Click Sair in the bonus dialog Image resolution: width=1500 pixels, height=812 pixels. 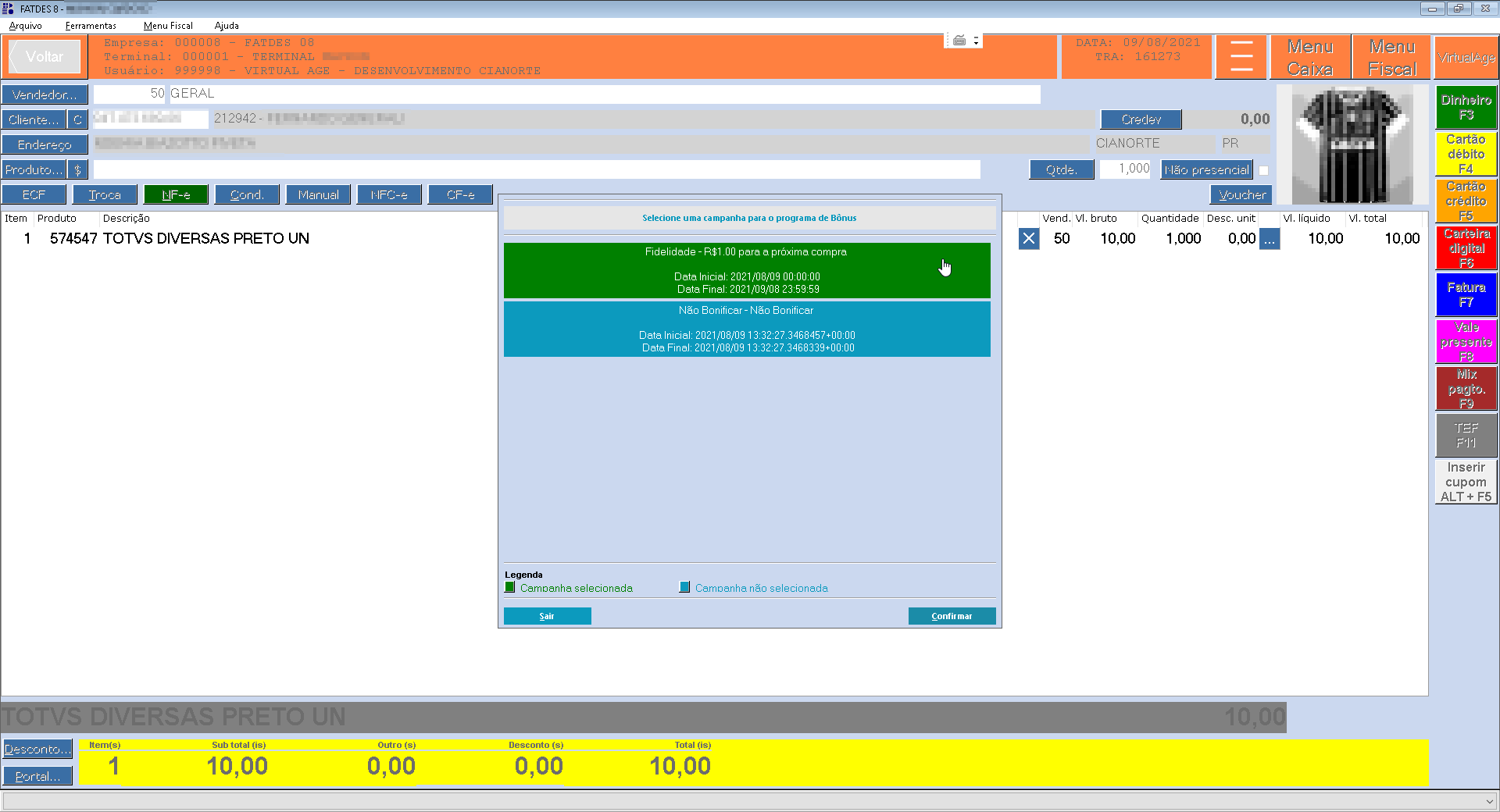[x=547, y=616]
